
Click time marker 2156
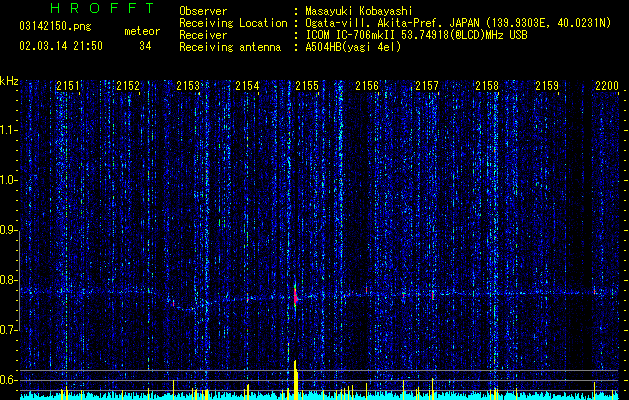point(367,86)
